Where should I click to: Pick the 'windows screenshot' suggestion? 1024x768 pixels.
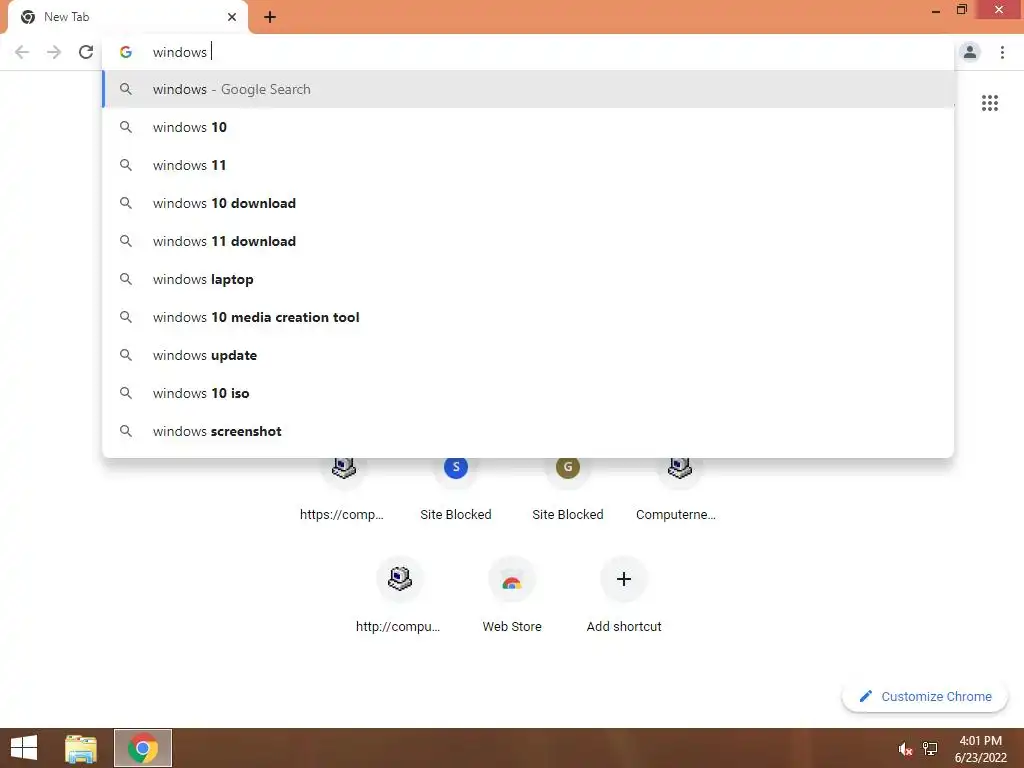pyautogui.click(x=528, y=431)
